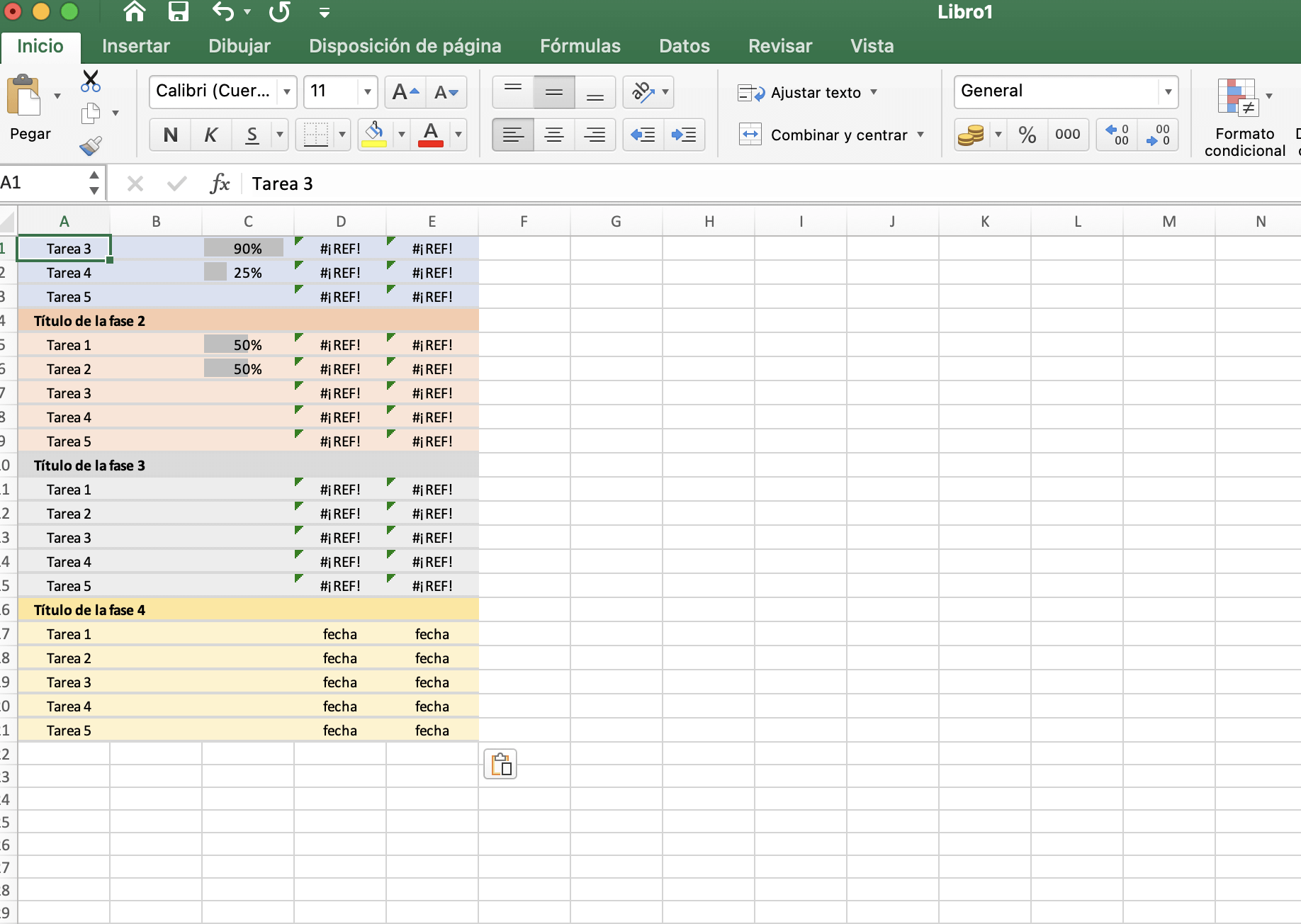The width and height of the screenshot is (1301, 924).
Task: Increase font size with large A button
Action: (405, 92)
